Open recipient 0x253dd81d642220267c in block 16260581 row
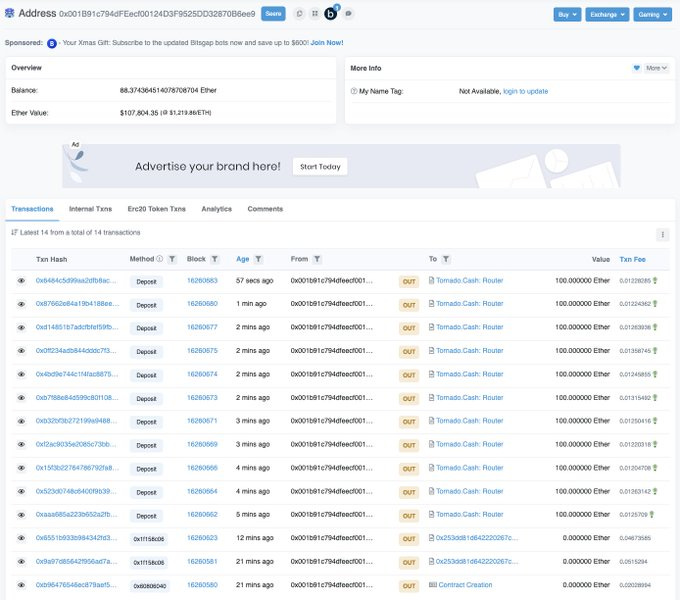Image resolution: width=680 pixels, height=600 pixels. (477, 561)
